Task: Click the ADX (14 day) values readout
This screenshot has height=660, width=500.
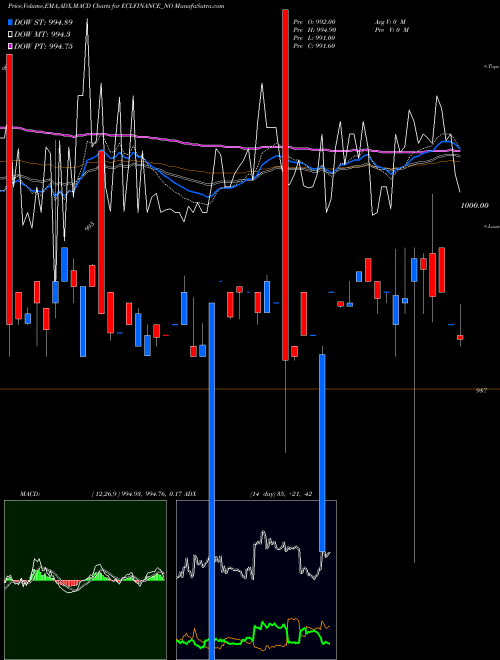Action: pyautogui.click(x=281, y=494)
